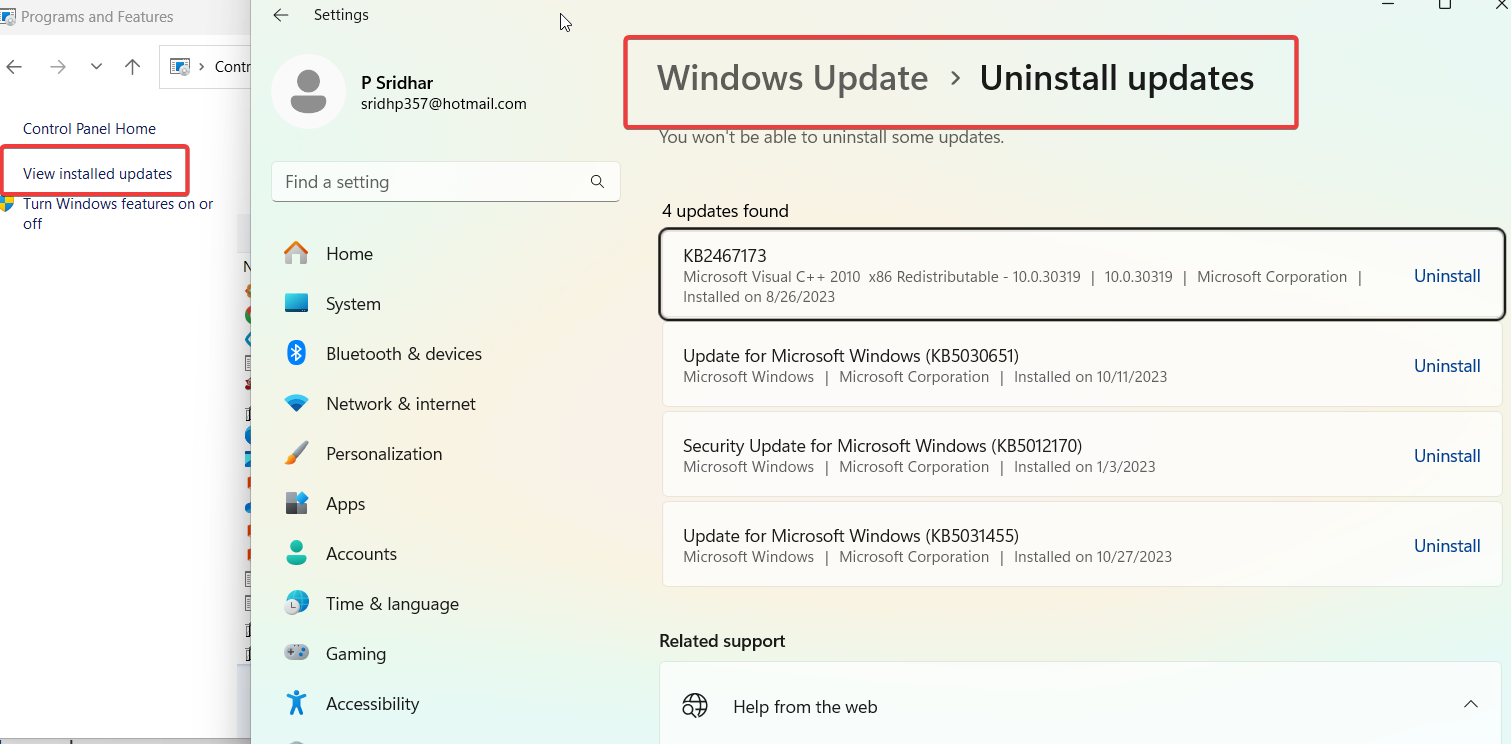The image size is (1511, 744).
Task: Navigate back using the Settings back arrow
Action: coord(280,15)
